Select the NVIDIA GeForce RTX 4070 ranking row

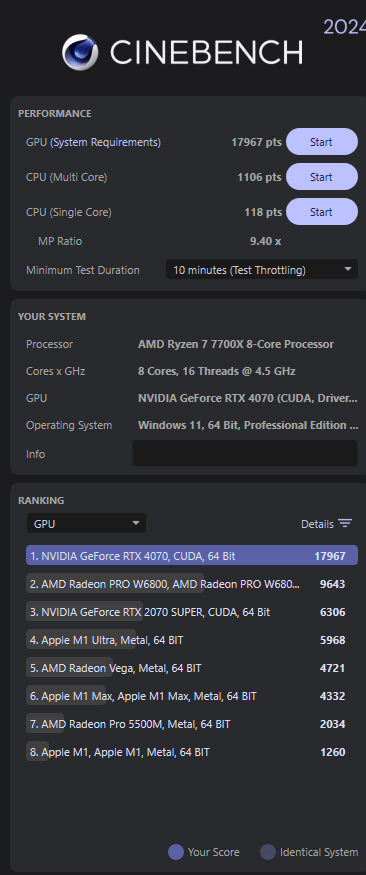pyautogui.click(x=192, y=556)
